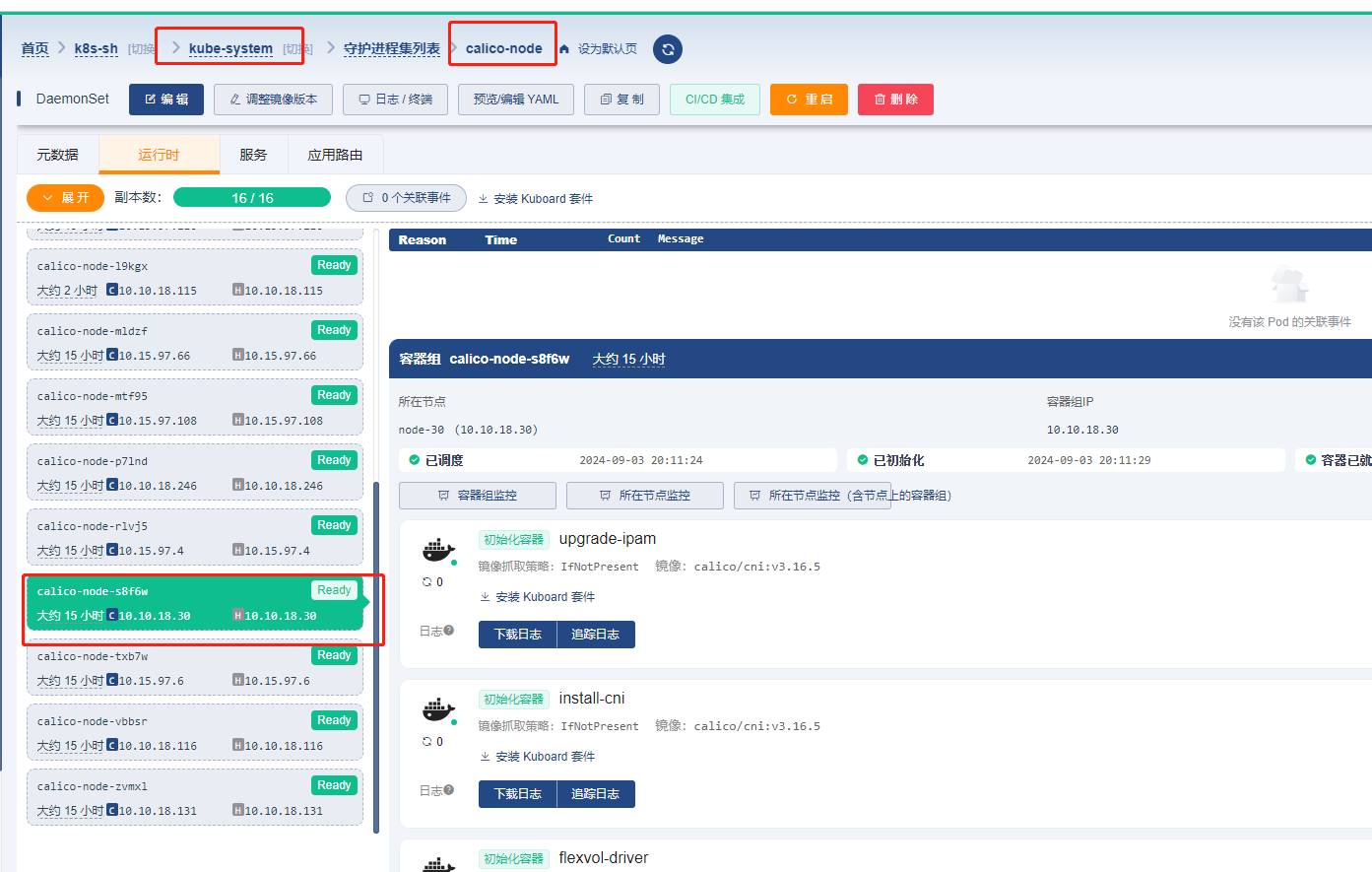Expand the pod list with 展开
The width and height of the screenshot is (1372, 872).
(x=65, y=198)
